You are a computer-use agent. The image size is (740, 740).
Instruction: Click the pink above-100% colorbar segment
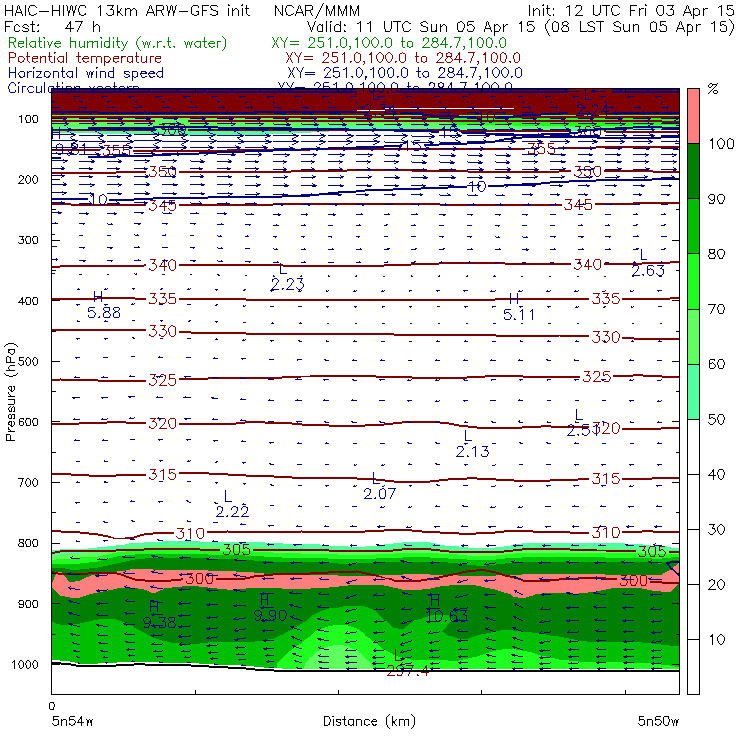[693, 116]
